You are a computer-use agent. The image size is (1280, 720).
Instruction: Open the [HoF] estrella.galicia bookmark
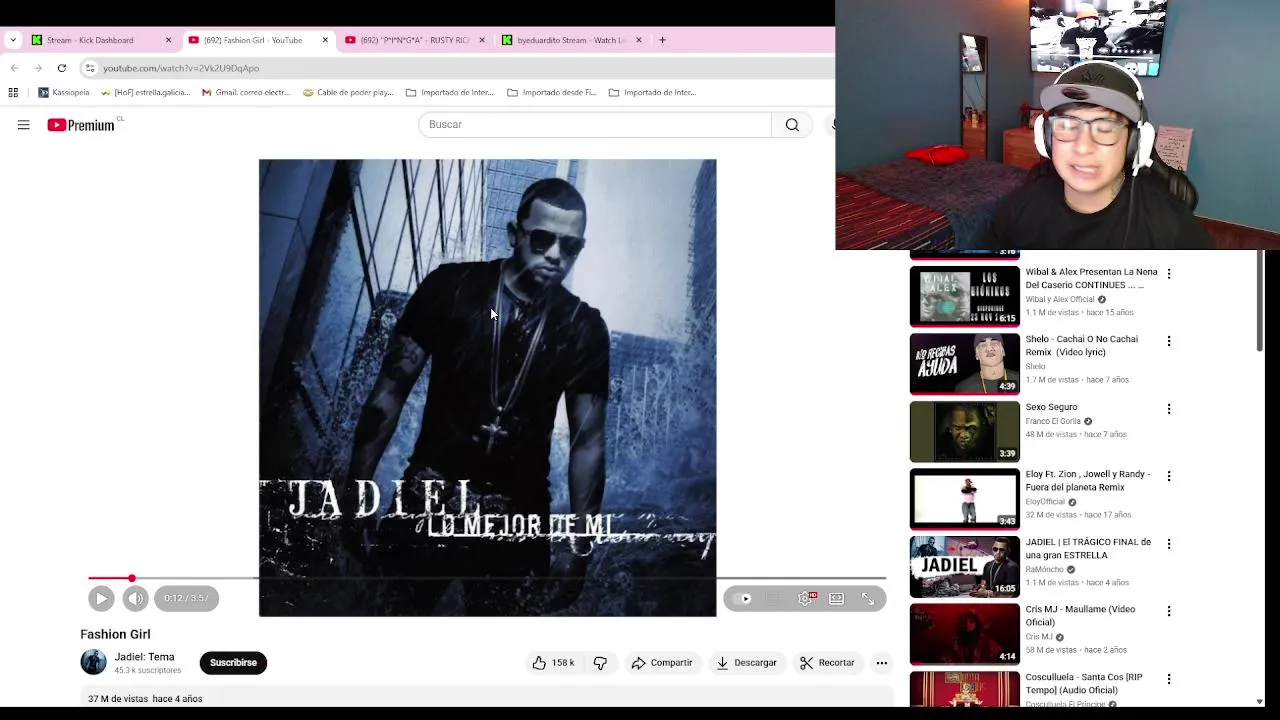(x=145, y=92)
